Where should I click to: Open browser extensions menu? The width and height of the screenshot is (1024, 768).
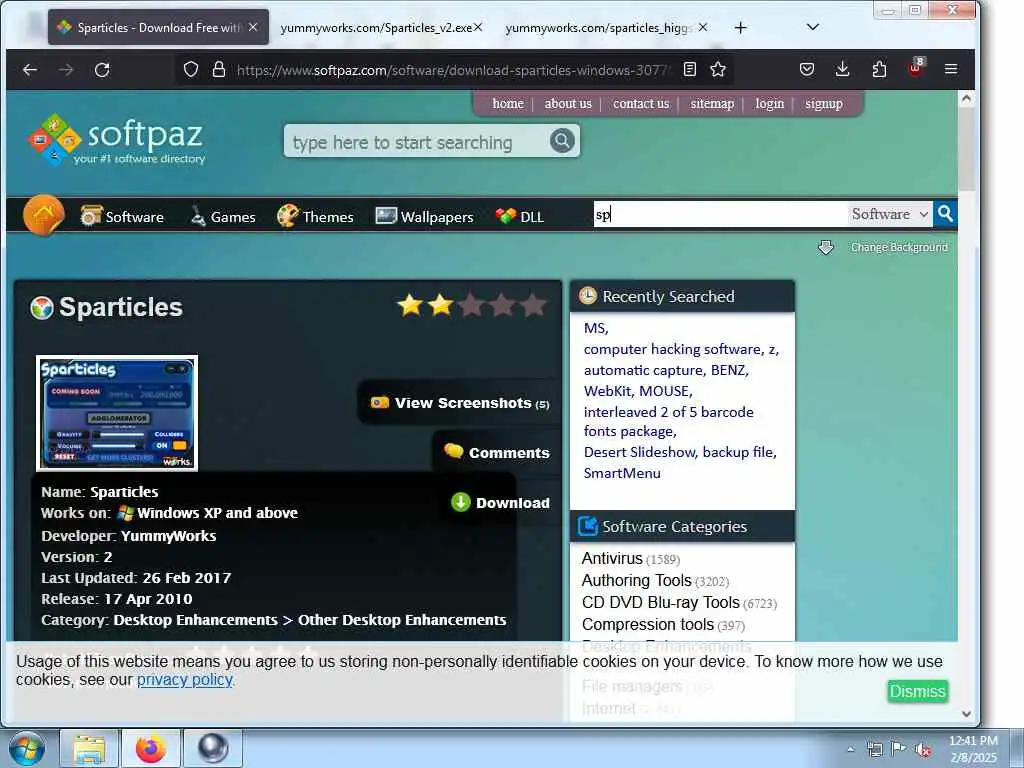[879, 69]
